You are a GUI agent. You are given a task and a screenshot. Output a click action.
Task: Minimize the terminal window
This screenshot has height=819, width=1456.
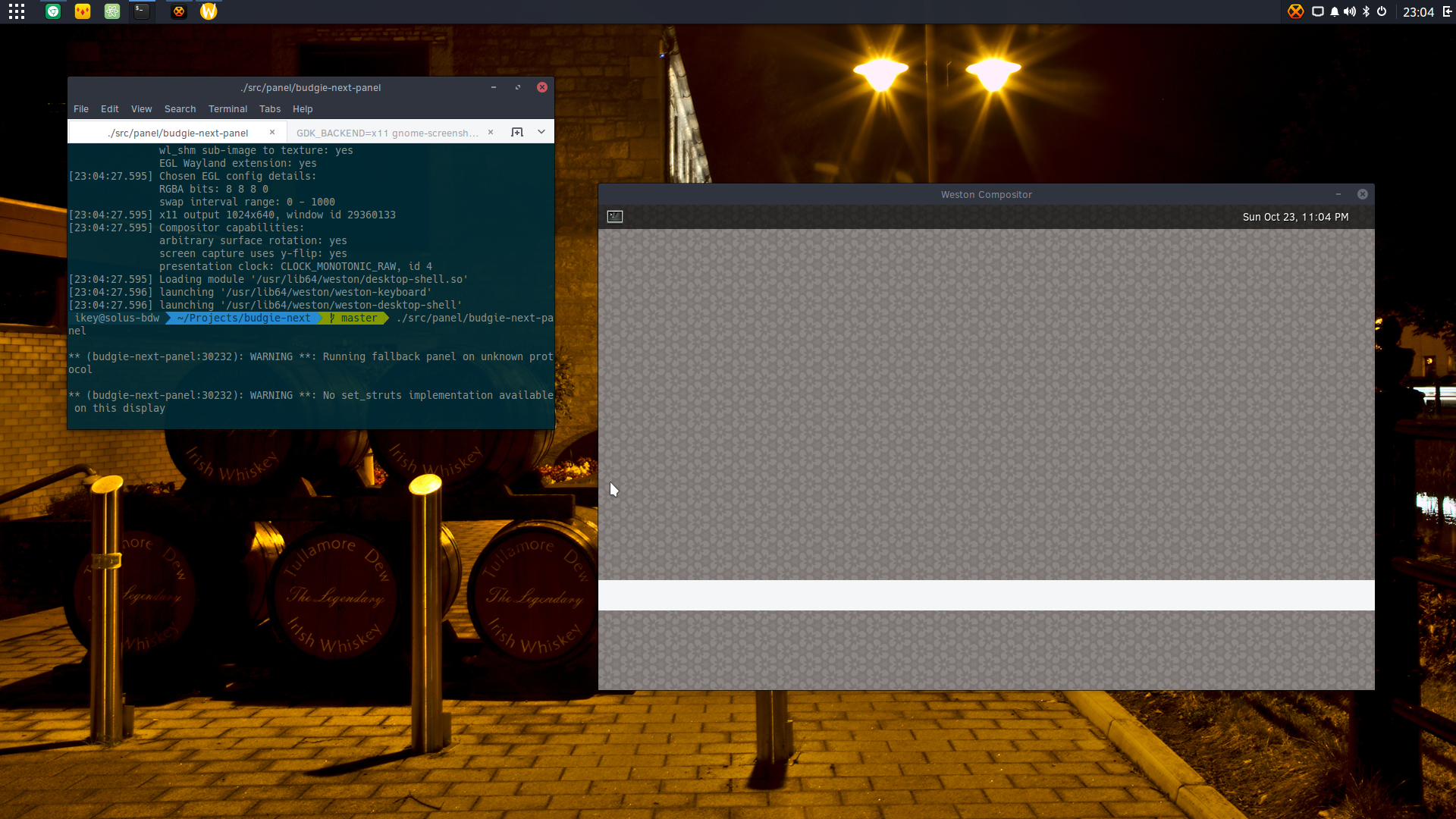tap(494, 87)
